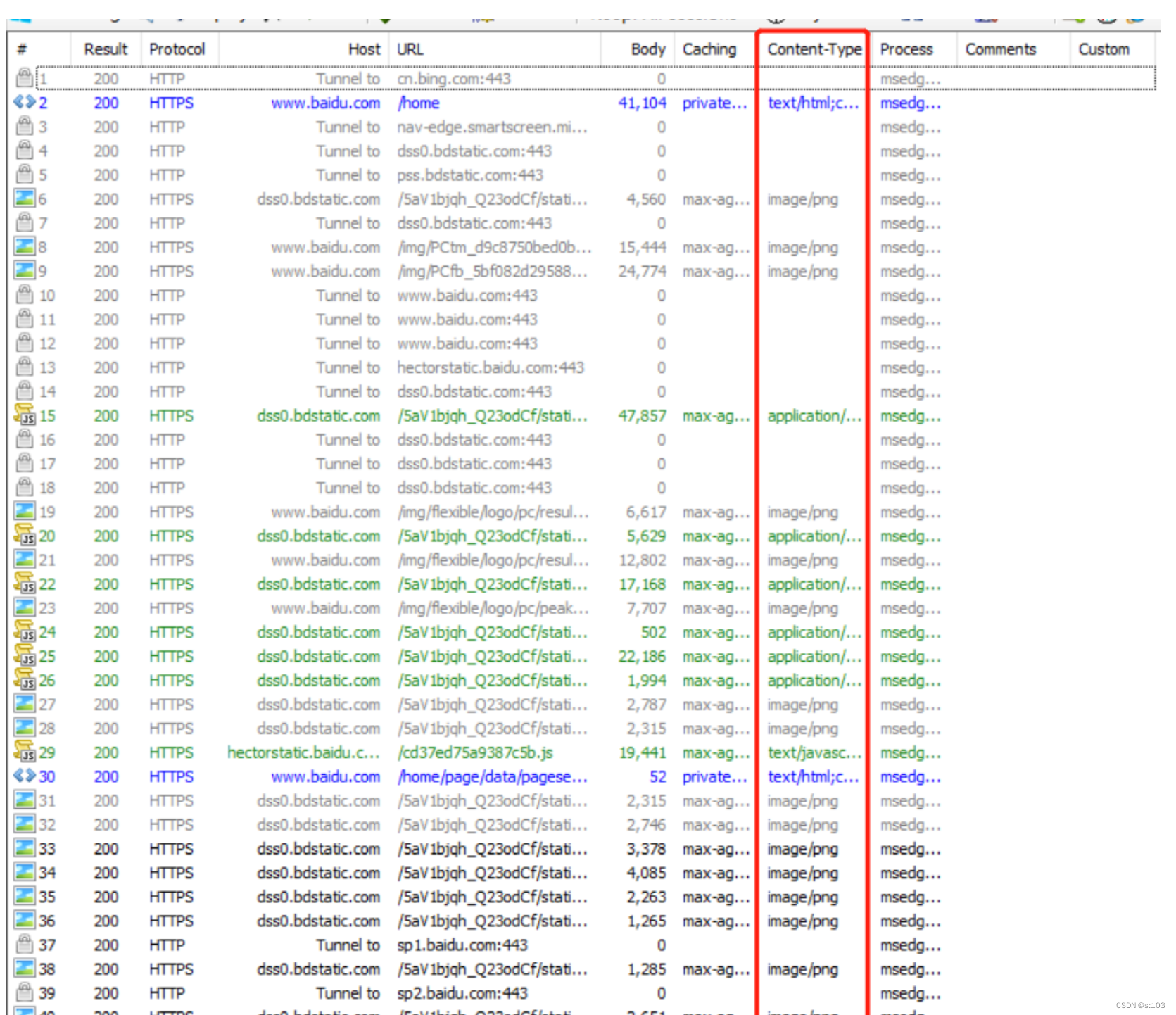Click the lock icon of session 37

click(25, 944)
